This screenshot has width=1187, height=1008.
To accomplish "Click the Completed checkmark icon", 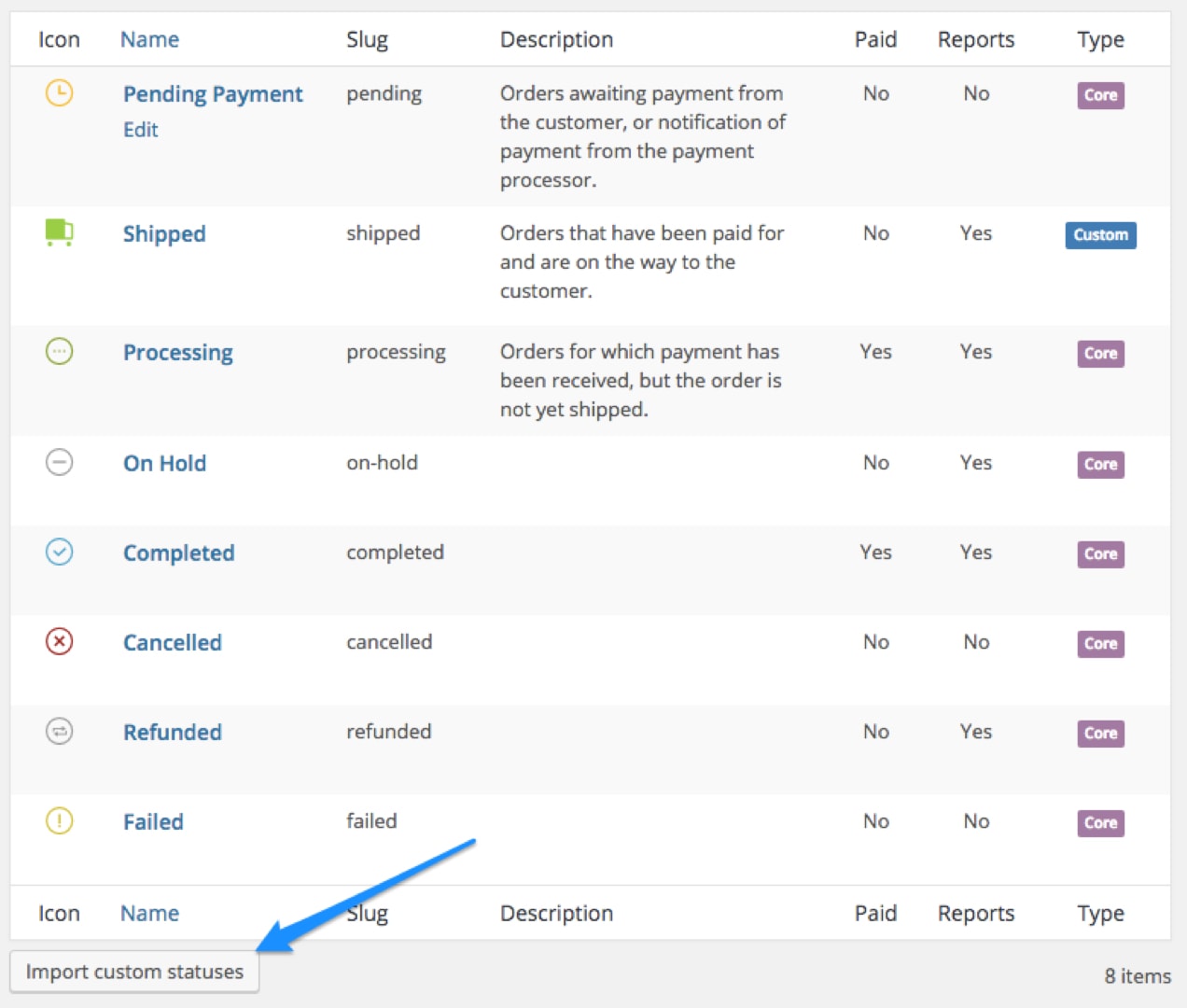I will (59, 552).
